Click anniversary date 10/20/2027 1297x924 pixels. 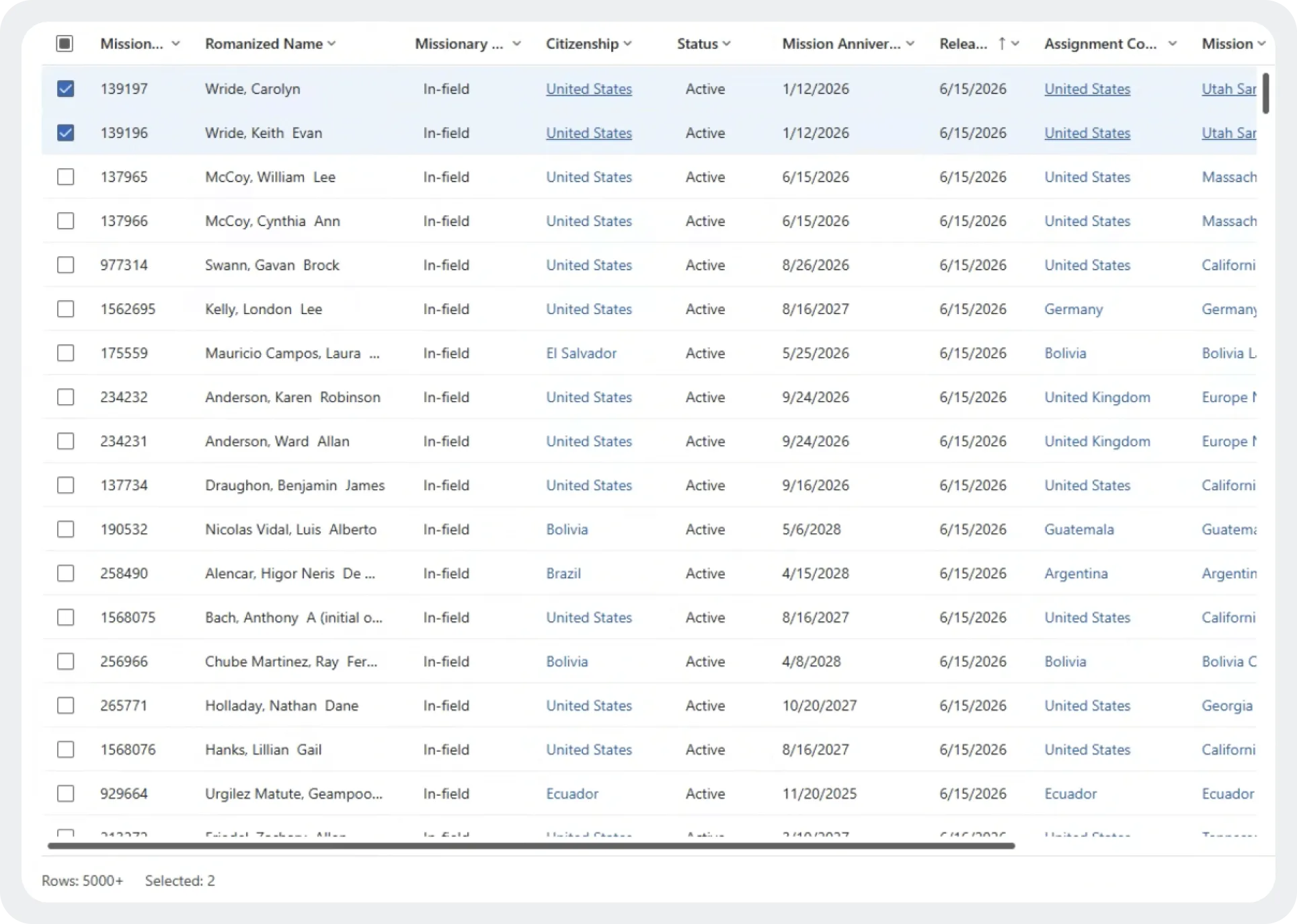pyautogui.click(x=819, y=705)
